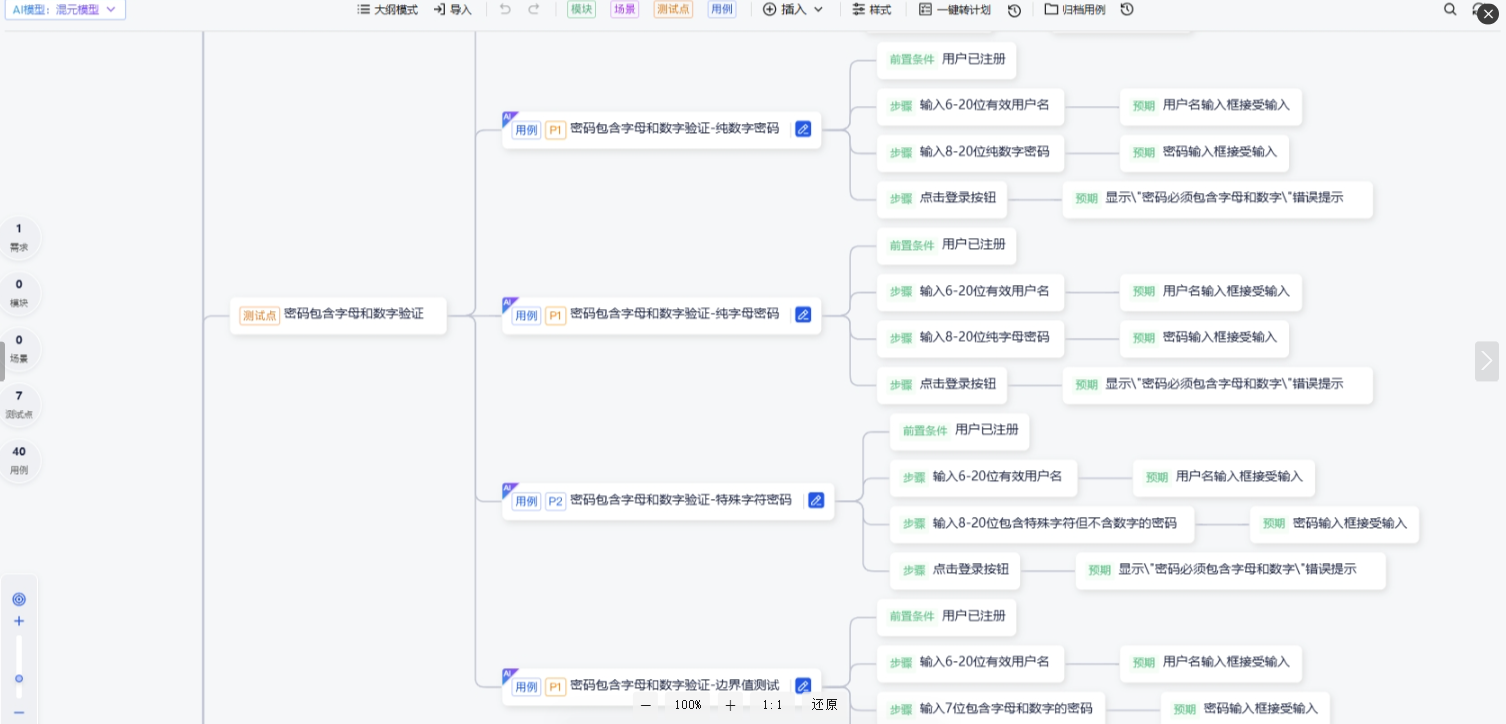Click the AI badge on 纯字母密码 case
This screenshot has width=1506, height=724.
[509, 303]
